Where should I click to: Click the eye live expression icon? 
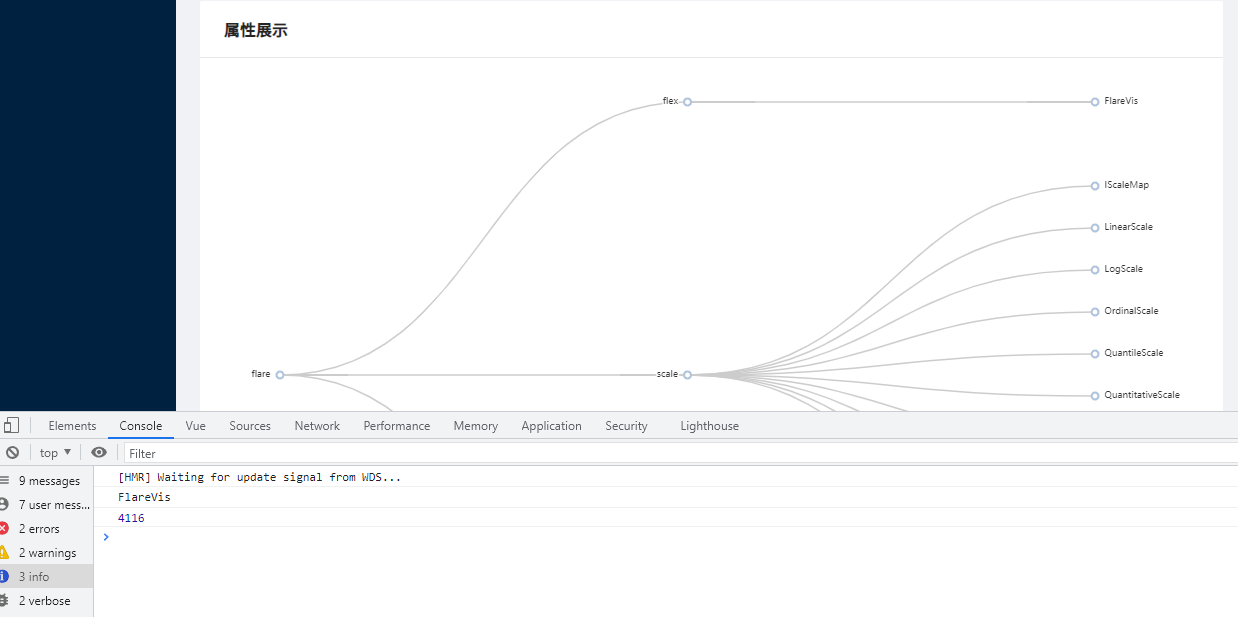(x=99, y=452)
